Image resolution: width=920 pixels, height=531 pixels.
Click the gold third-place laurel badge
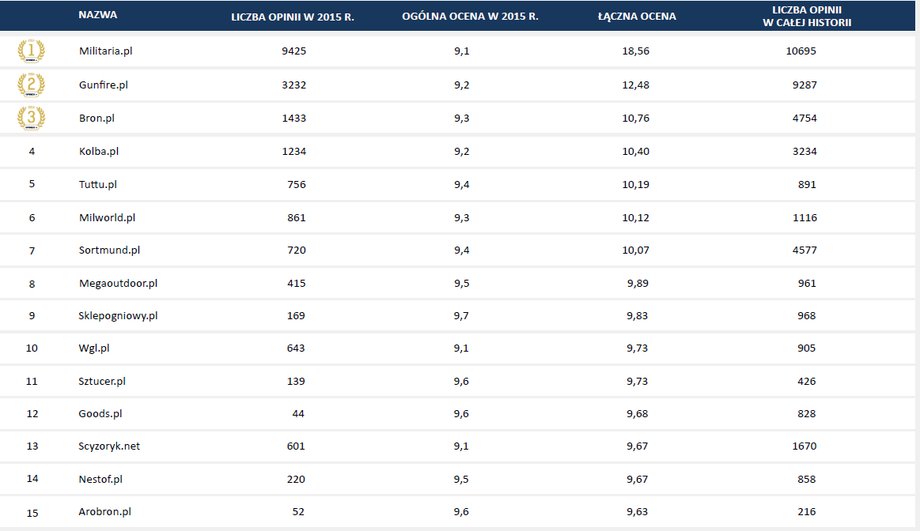point(31,118)
